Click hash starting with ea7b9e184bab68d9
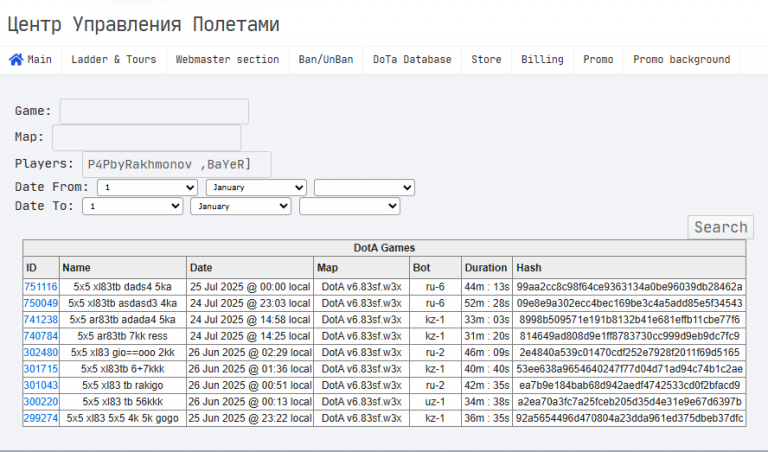Viewport: 768px width, 452px height. click(x=629, y=385)
